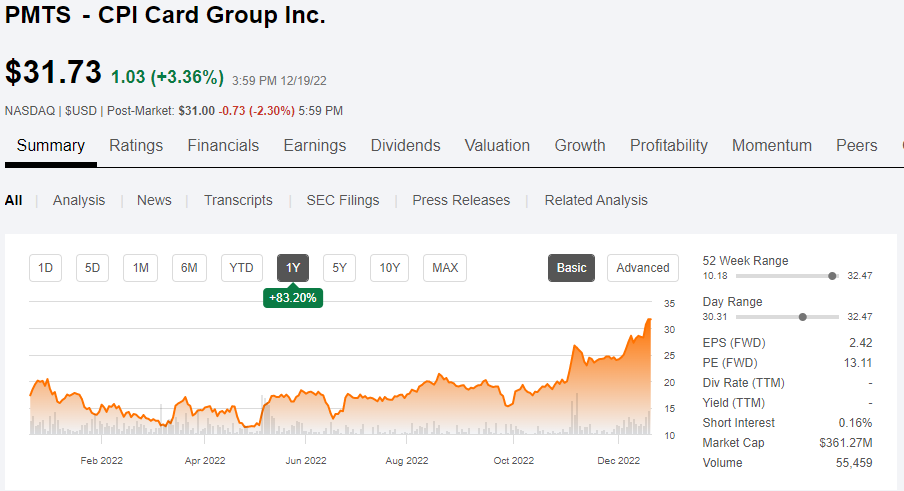Switch to the Valuation tab

(497, 146)
